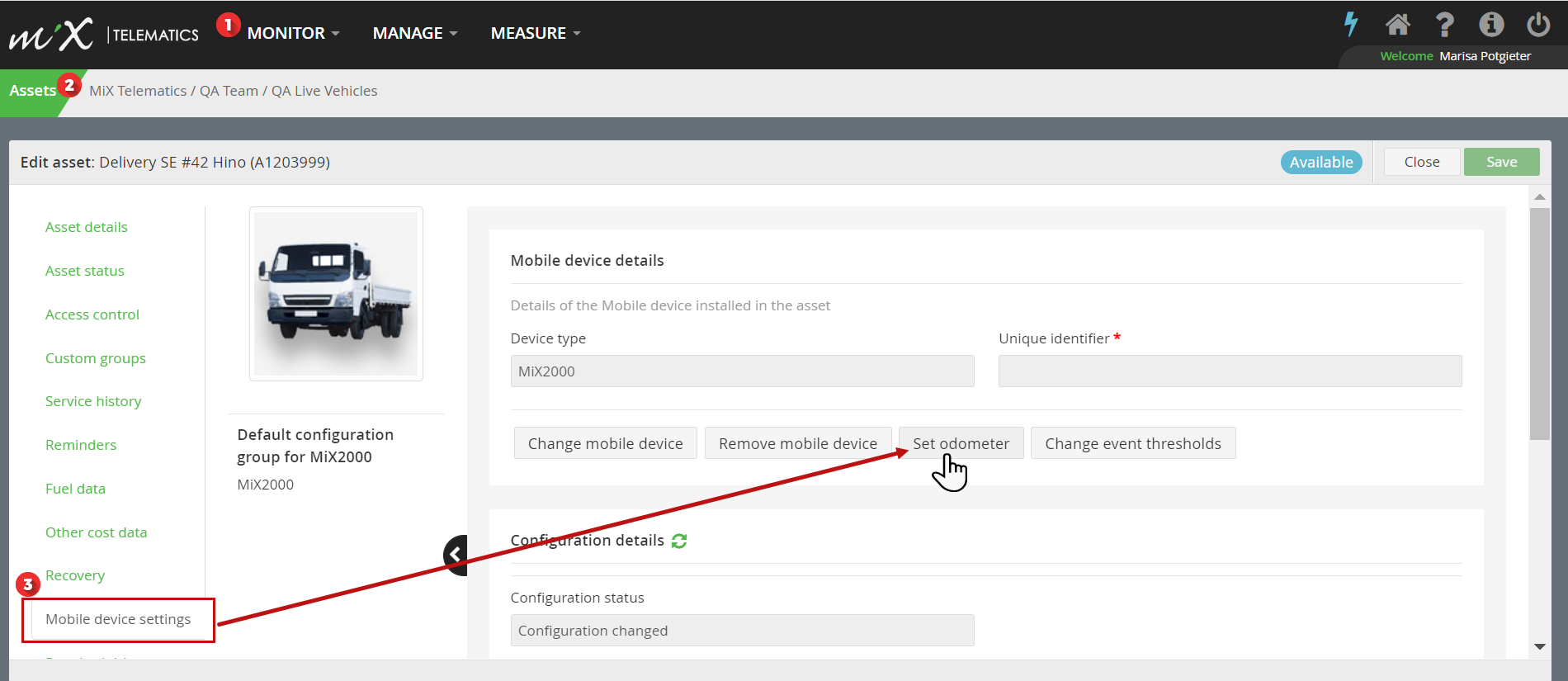This screenshot has width=1568, height=681.
Task: Refresh Configuration details with the green icon
Action: (x=679, y=541)
